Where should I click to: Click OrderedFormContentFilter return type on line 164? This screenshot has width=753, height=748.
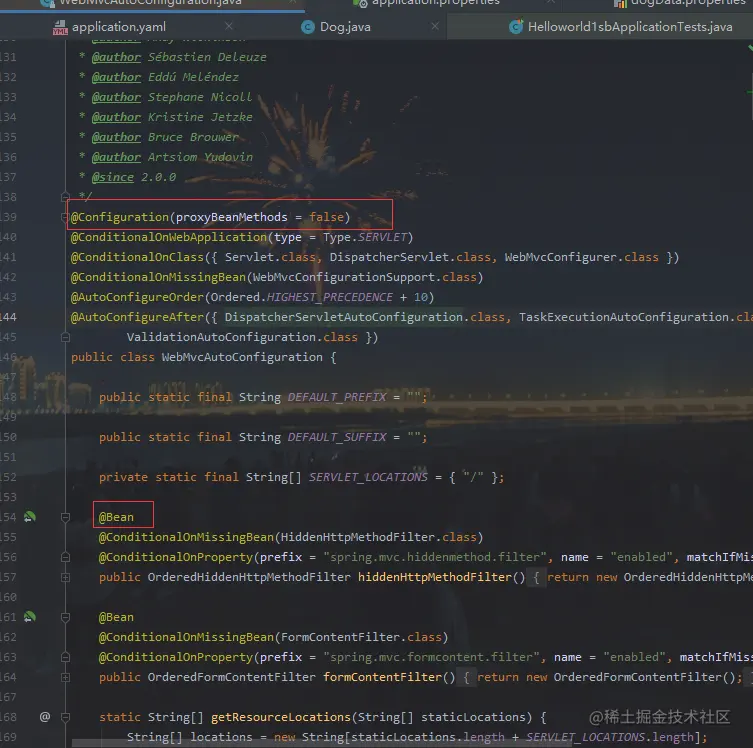[x=231, y=677]
